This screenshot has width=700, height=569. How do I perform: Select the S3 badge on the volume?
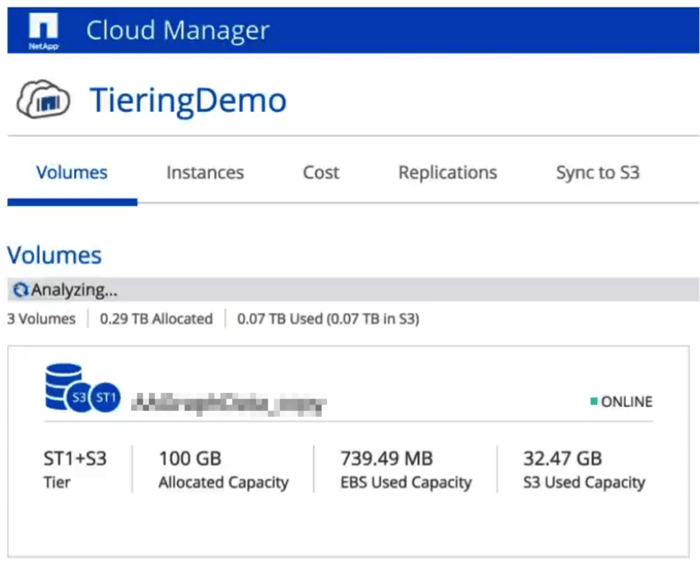[x=82, y=398]
